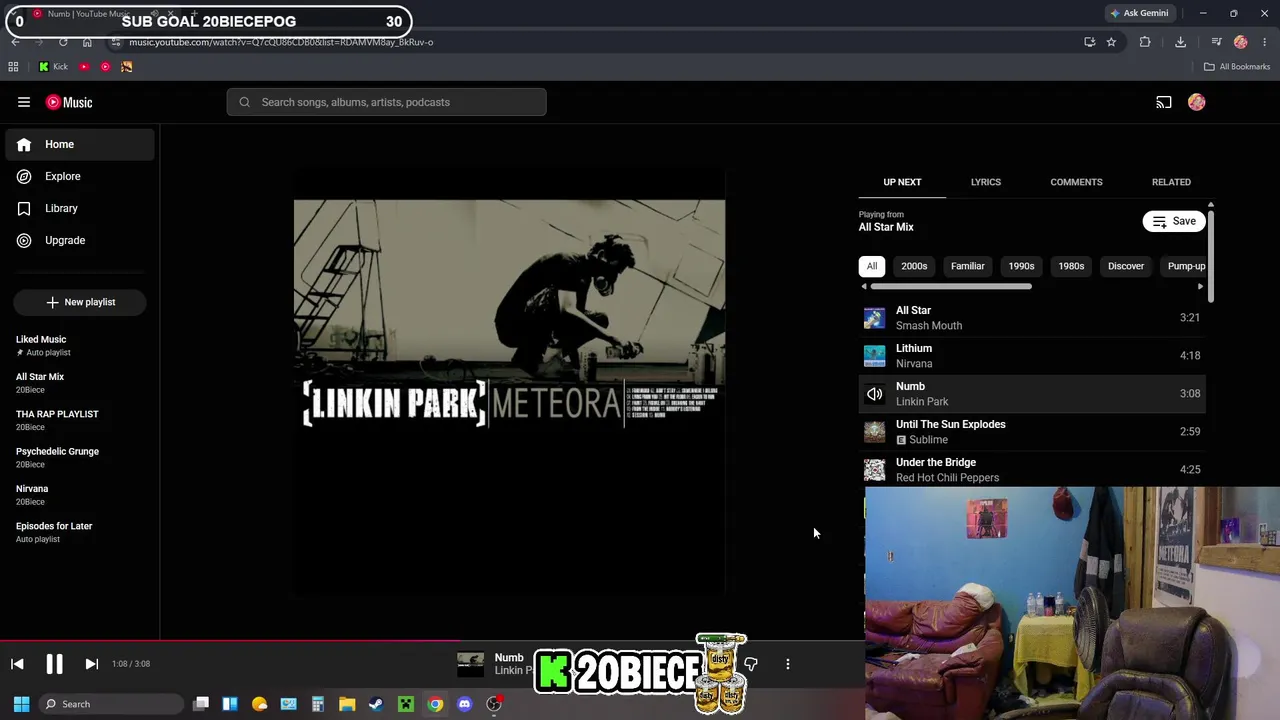
Task: Open the account profile avatar in YouTube Music
Action: point(1196,102)
